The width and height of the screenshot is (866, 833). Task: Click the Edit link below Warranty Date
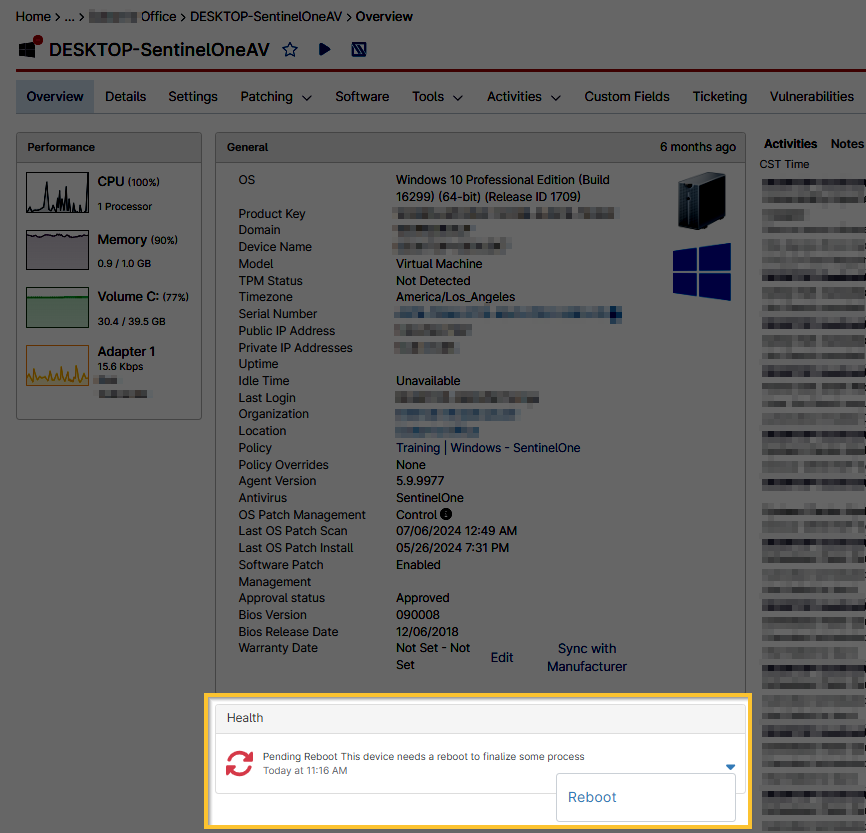(501, 657)
